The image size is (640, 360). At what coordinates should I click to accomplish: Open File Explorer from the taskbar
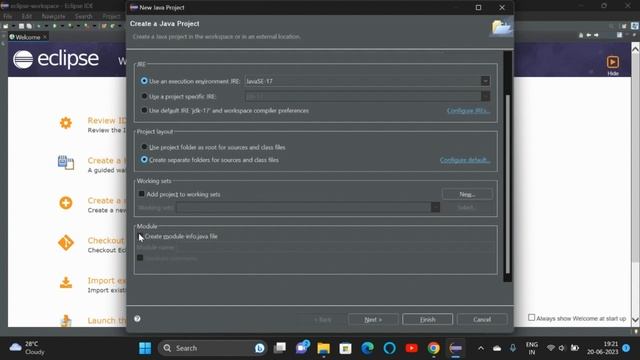coord(323,348)
